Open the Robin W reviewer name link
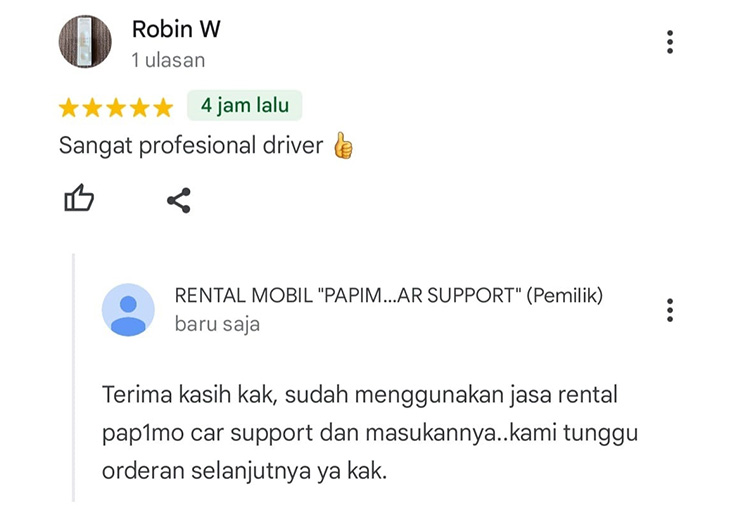The image size is (746, 514). coord(176,29)
